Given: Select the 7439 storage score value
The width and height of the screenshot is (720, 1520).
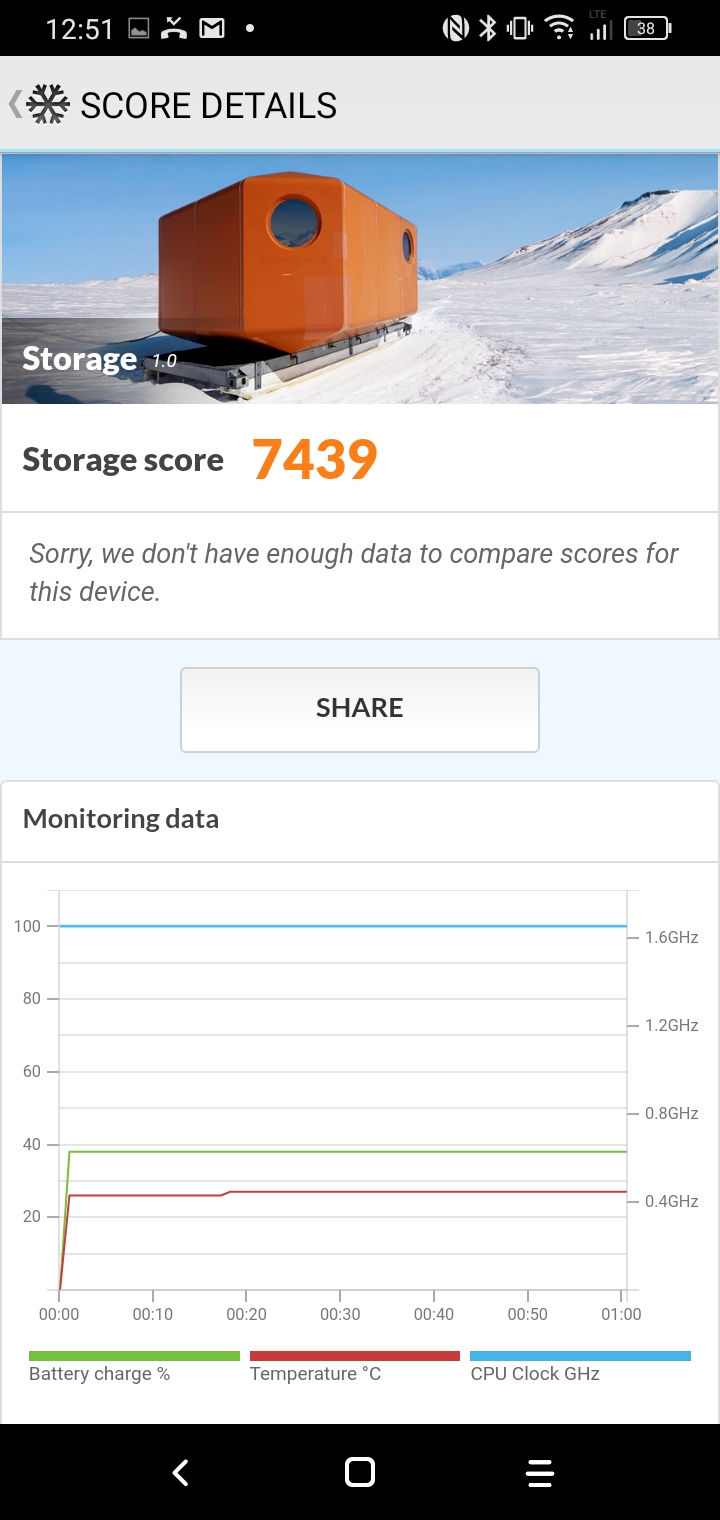Looking at the screenshot, I should tap(315, 460).
